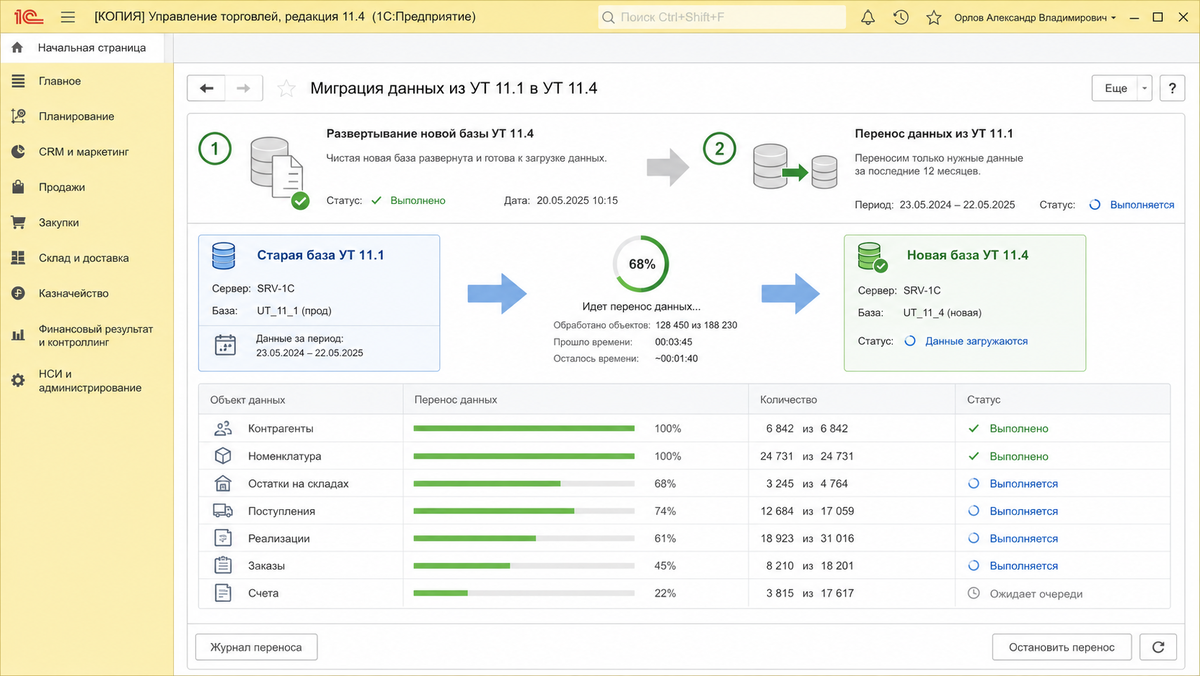Click the Остатки на складах progress bar
This screenshot has width=1200, height=676.
(x=524, y=484)
